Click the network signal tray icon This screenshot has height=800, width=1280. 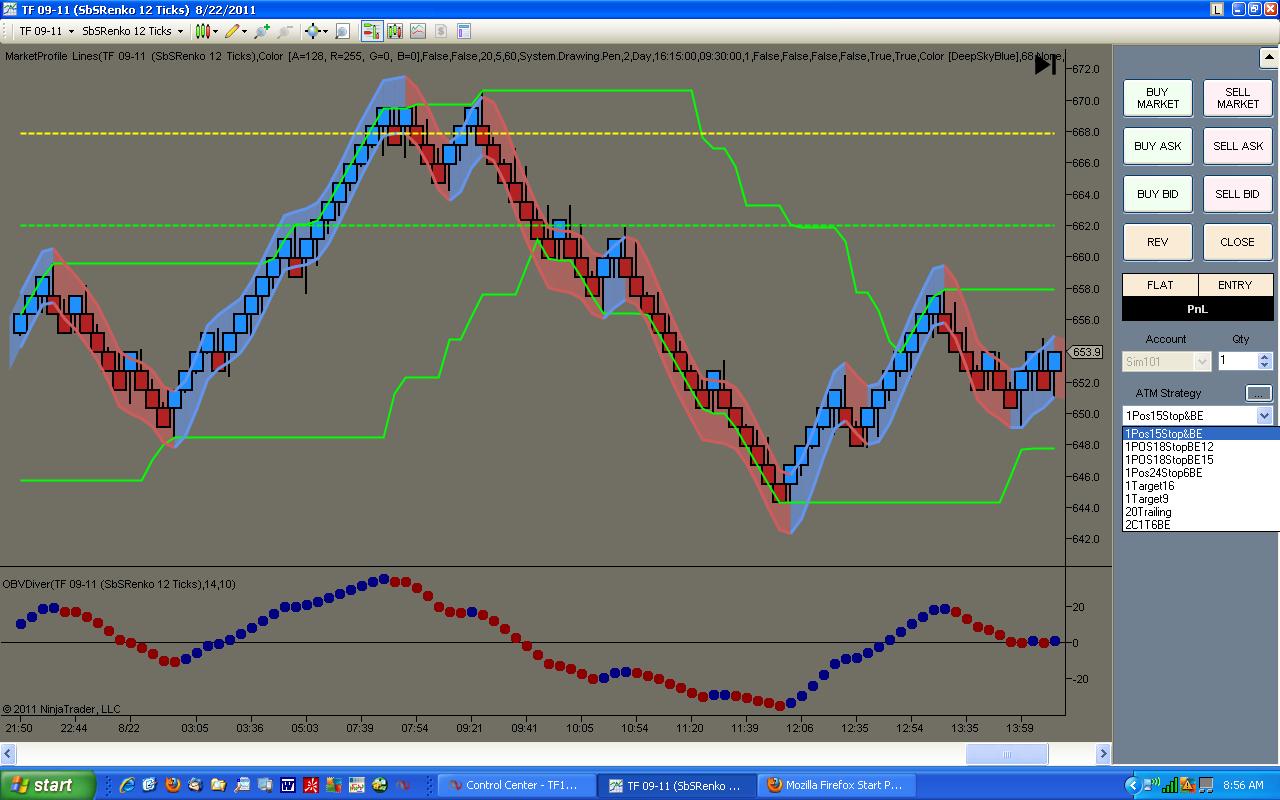(x=1170, y=785)
